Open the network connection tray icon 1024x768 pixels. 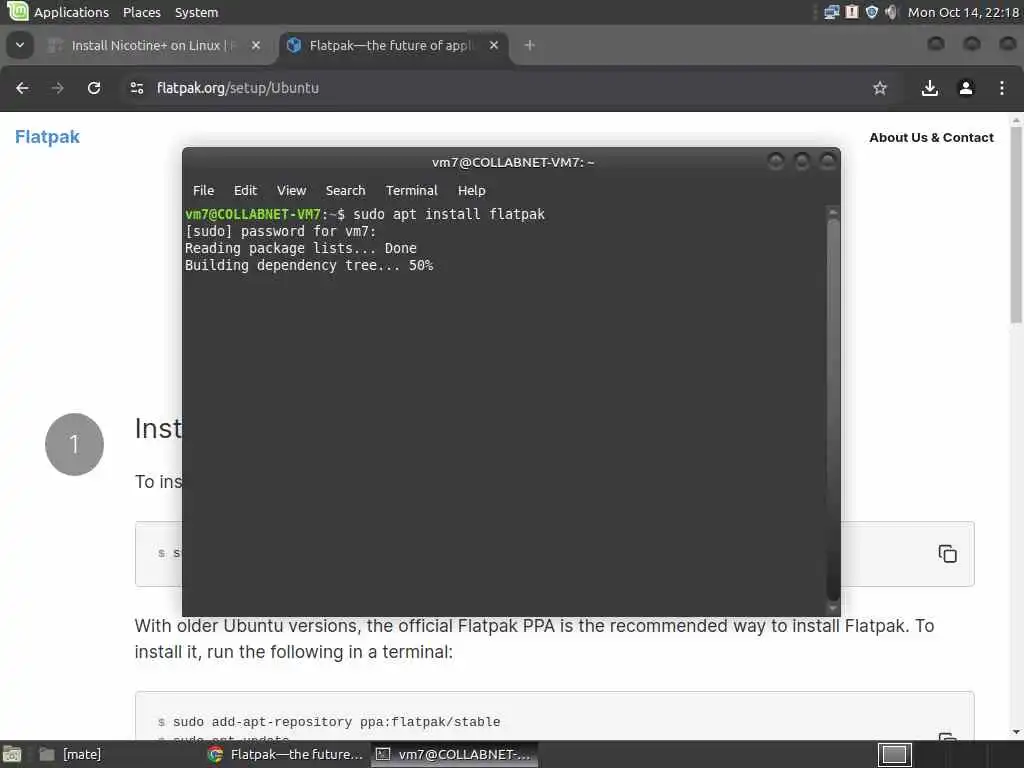(831, 12)
